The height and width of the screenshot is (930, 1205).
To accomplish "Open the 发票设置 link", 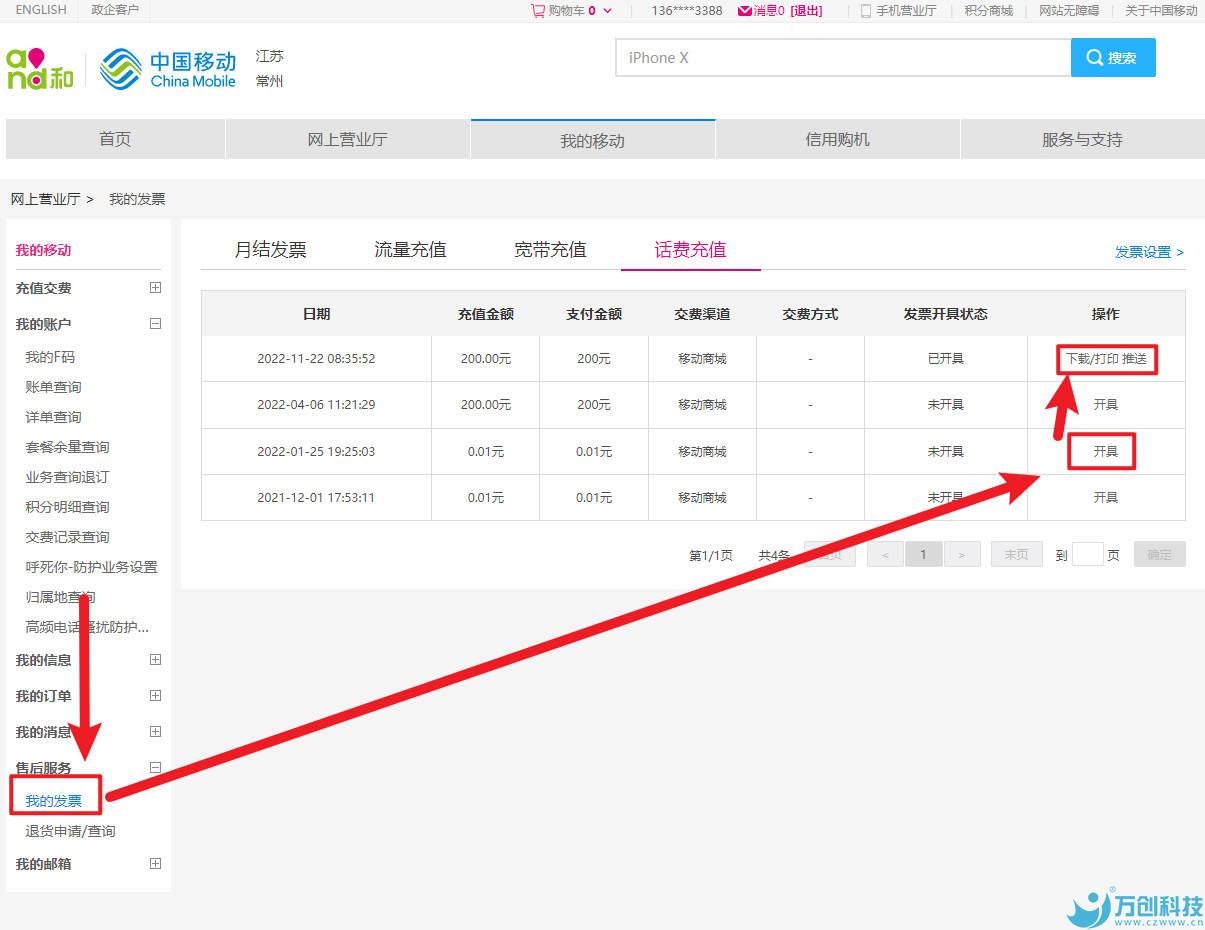I will [x=1148, y=252].
